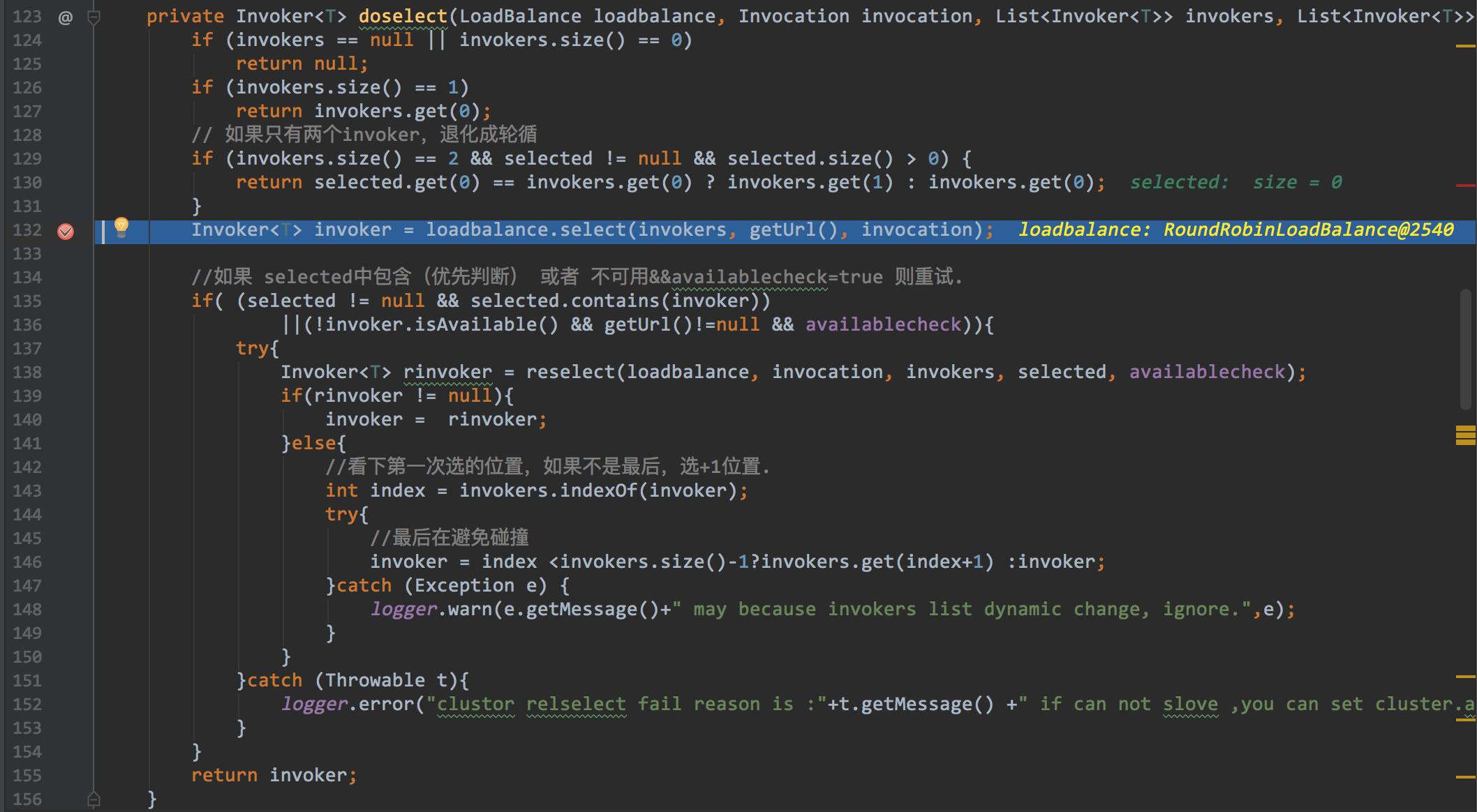
Task: Click the intention lightbulb icon
Action: 121,227
